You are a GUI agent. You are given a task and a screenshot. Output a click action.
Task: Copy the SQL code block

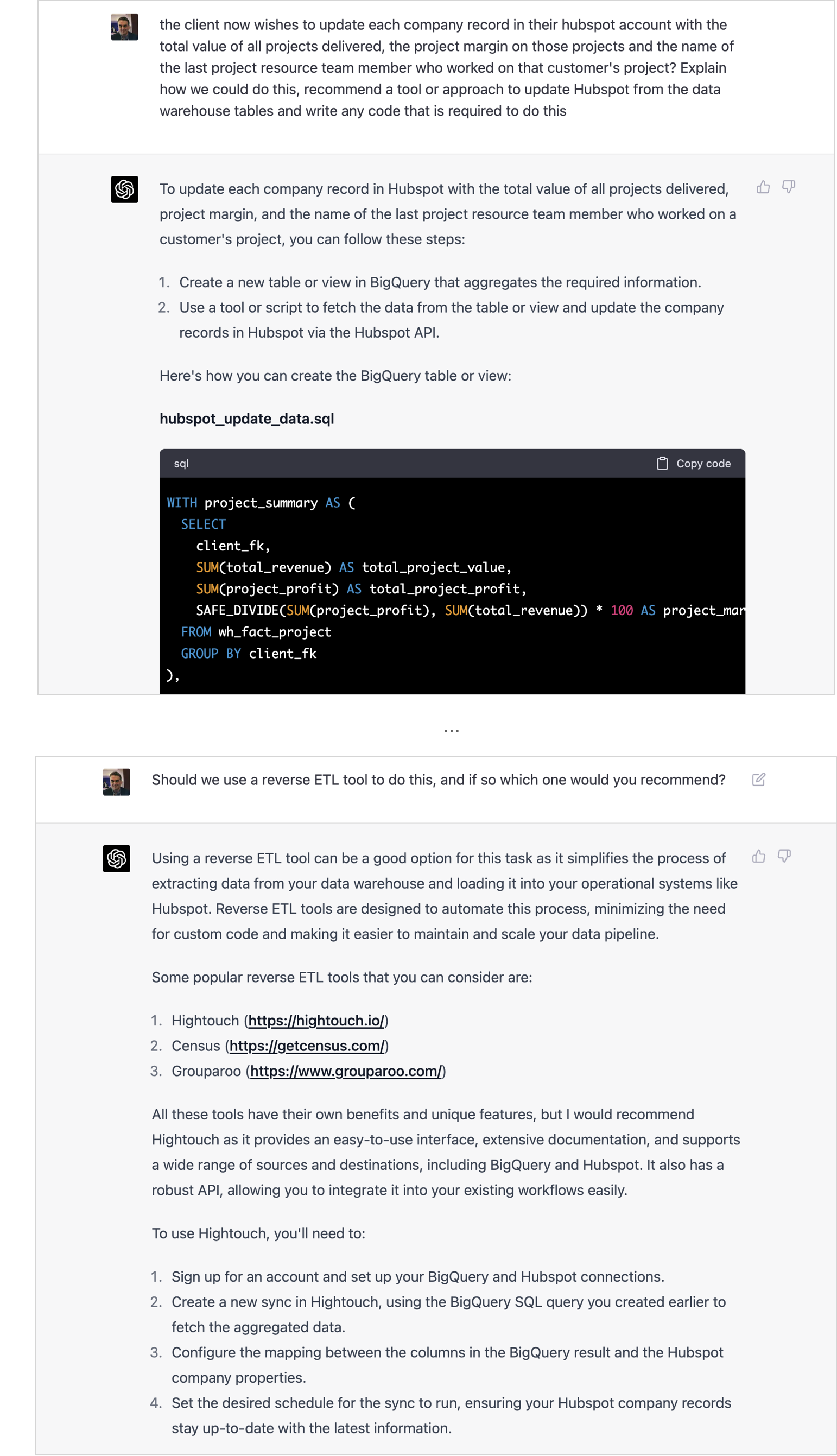(694, 463)
